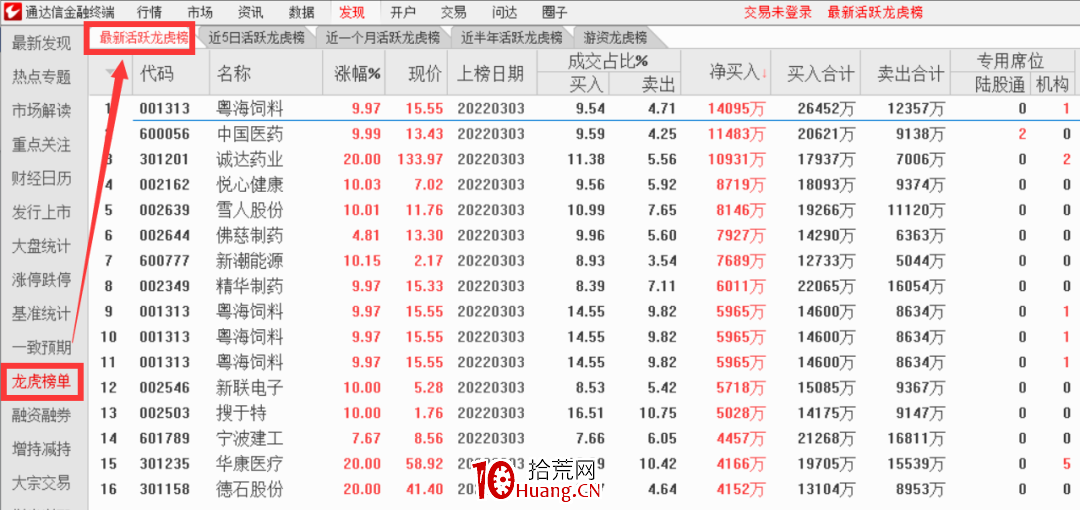Switch to the 近一个月活跃龙虎榜 tab

coord(382,38)
